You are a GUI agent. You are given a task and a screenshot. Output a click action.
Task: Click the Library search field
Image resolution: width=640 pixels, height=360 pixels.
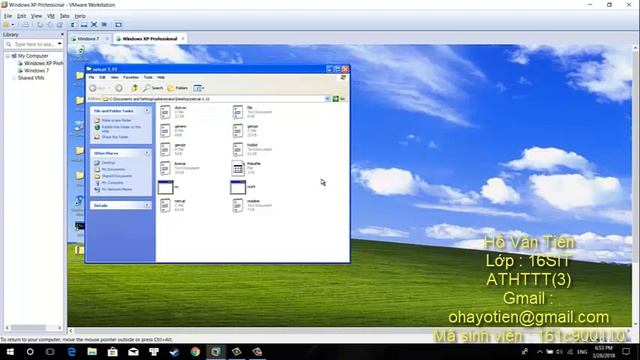point(33,44)
